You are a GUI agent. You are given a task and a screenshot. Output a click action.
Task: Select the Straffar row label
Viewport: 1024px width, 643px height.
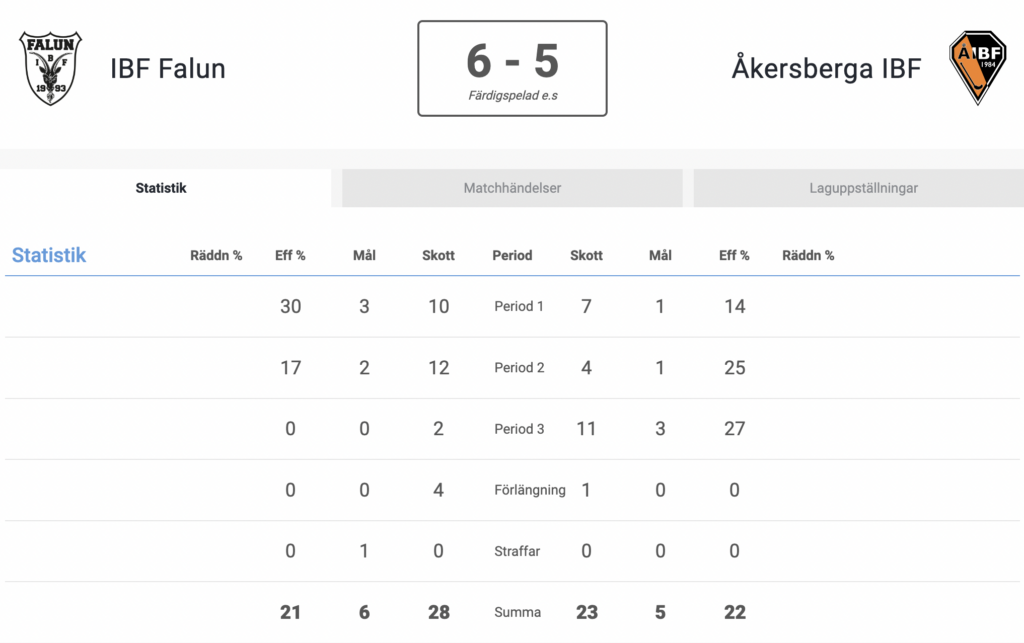pyautogui.click(x=517, y=551)
